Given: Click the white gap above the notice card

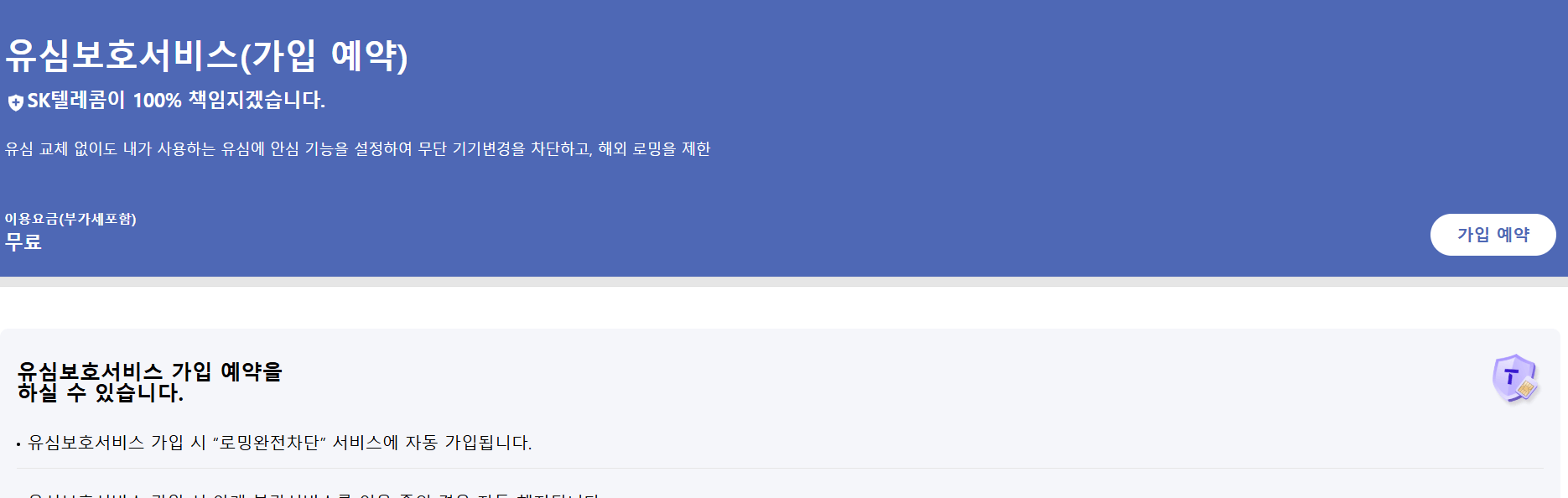Looking at the screenshot, I should point(784,308).
